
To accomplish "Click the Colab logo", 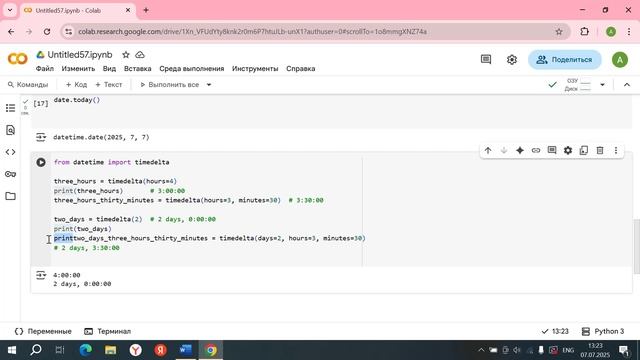I will (18, 60).
